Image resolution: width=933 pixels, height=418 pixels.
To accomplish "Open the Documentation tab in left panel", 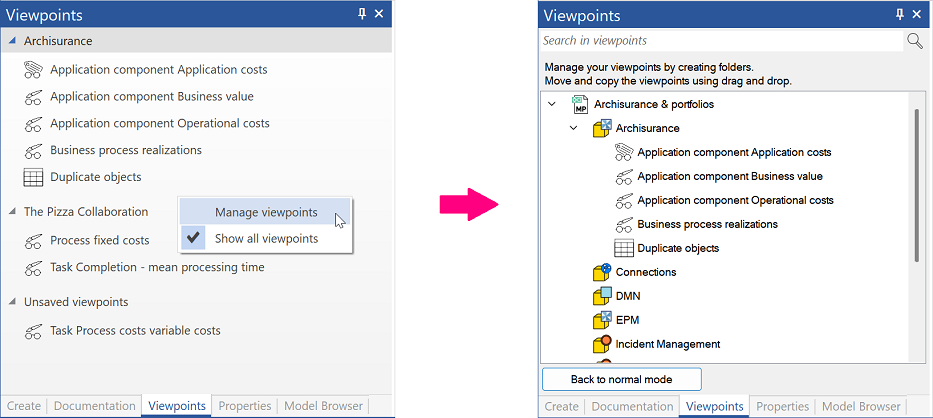I will (95, 406).
